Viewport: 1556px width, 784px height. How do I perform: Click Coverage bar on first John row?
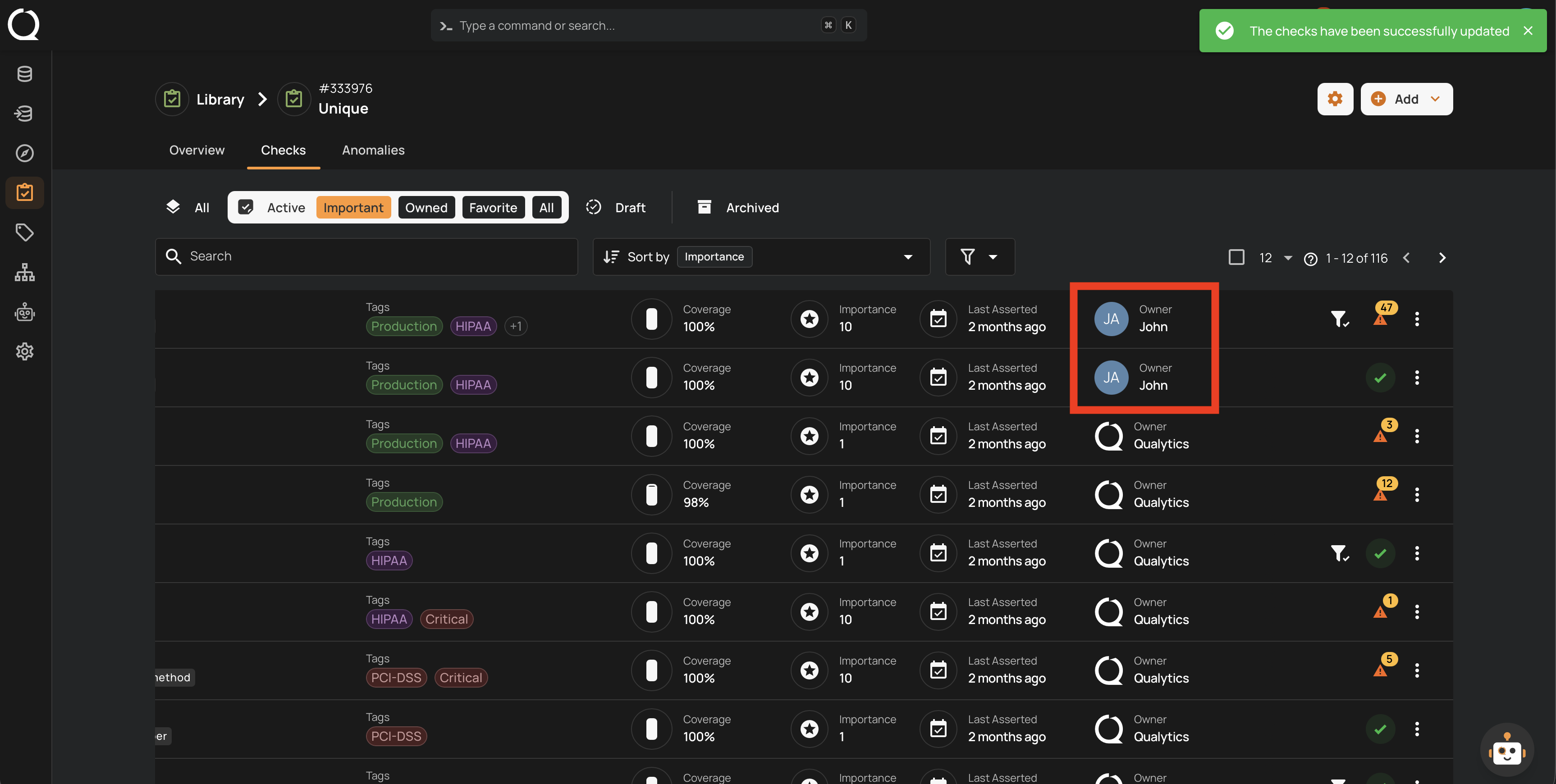652,319
